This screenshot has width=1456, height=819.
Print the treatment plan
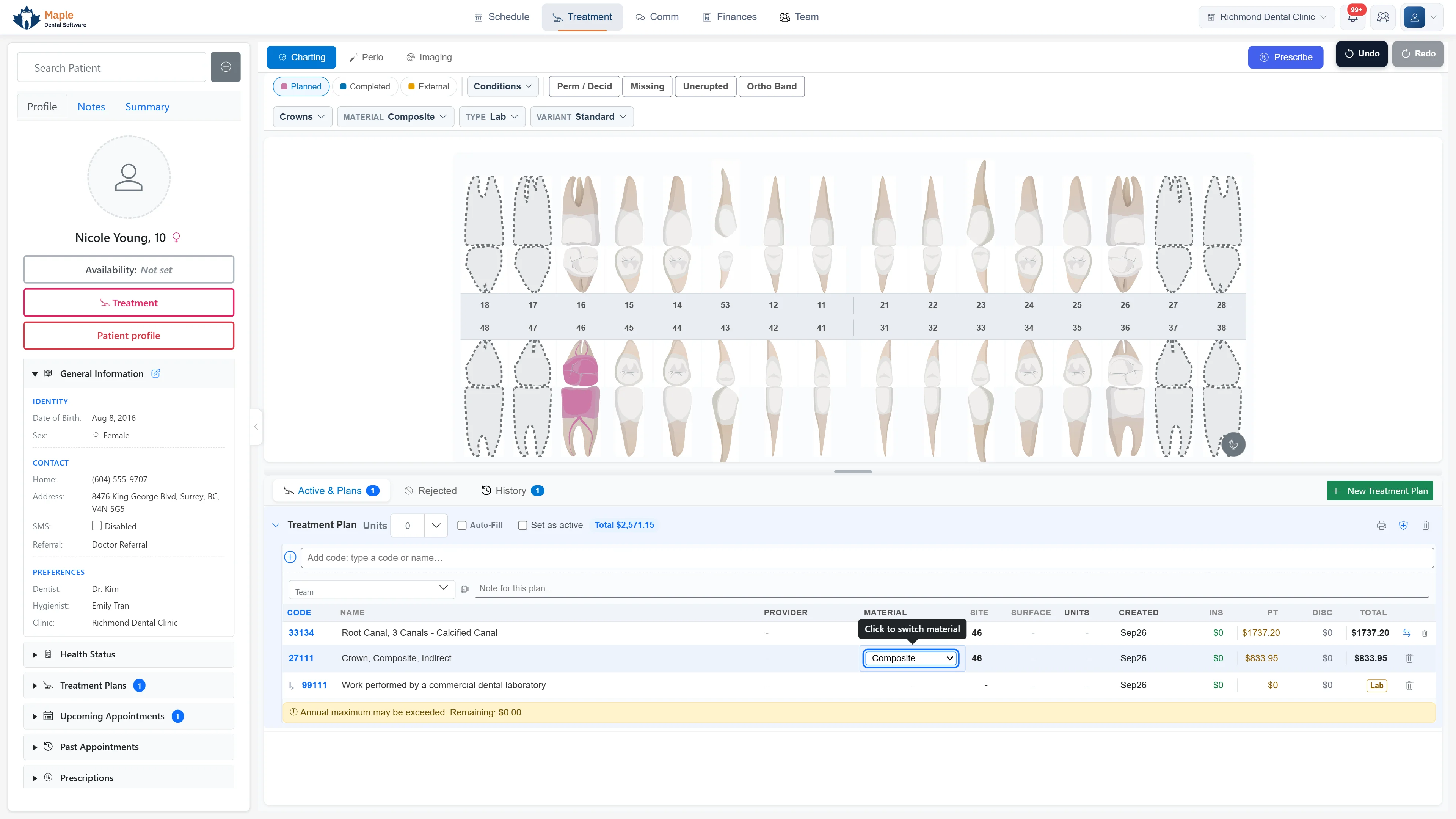click(1381, 525)
